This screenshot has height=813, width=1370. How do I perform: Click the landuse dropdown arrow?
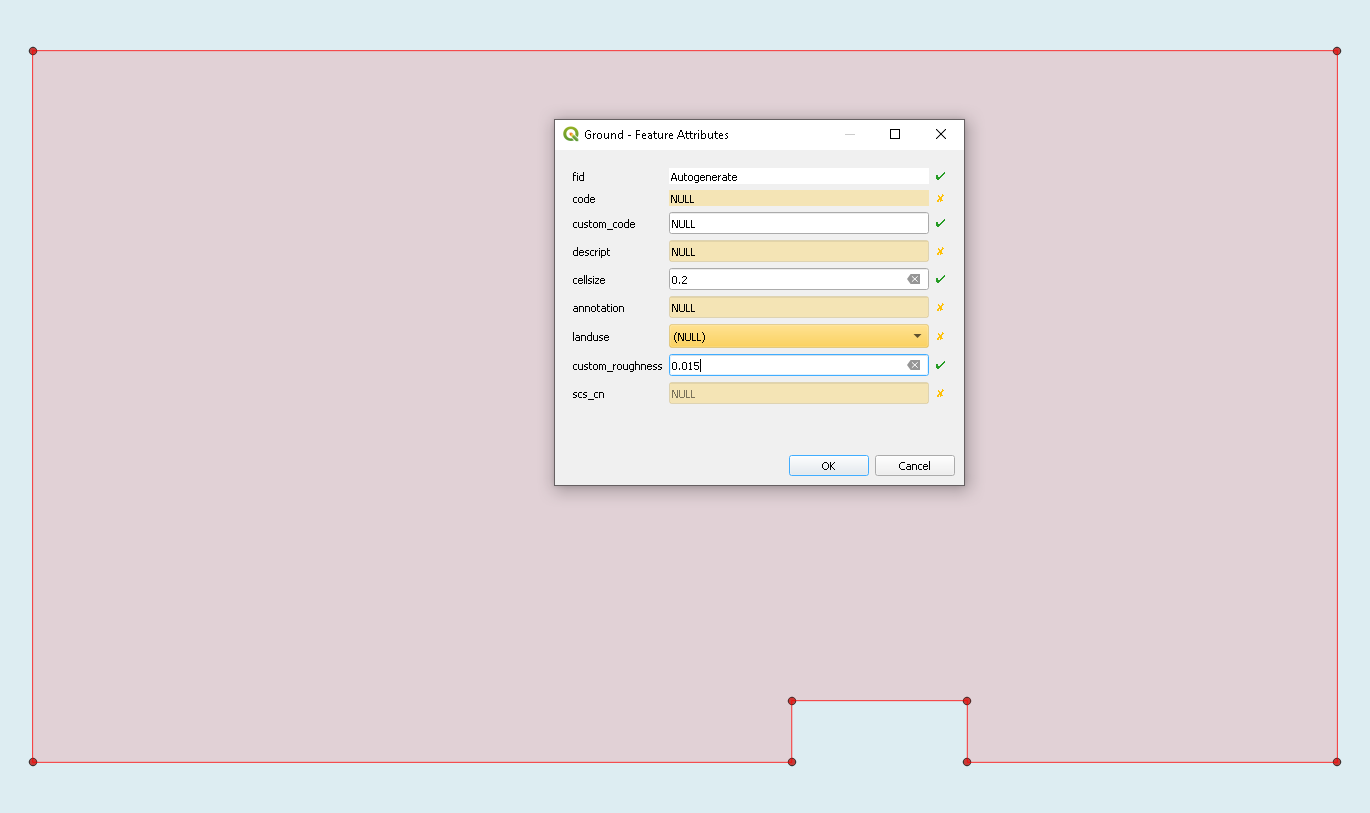click(917, 337)
